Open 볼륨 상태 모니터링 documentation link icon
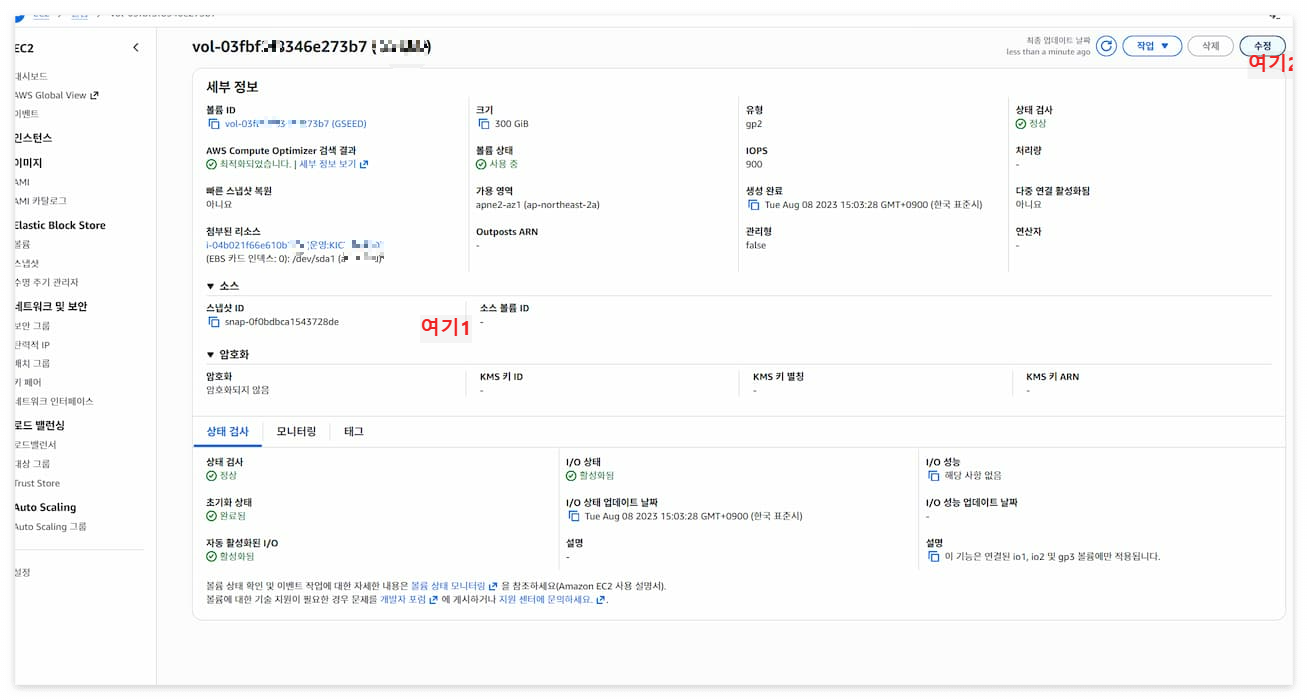This screenshot has height=700, width=1308. (x=494, y=585)
